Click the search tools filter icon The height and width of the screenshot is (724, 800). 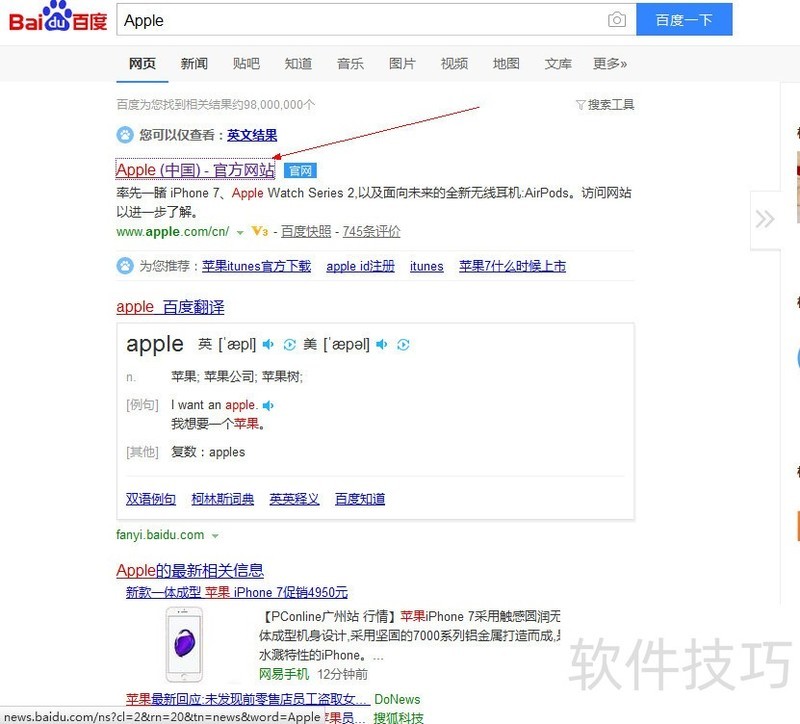580,105
